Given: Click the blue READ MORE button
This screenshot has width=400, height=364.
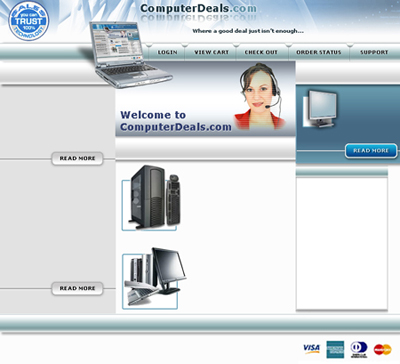Looking at the screenshot, I should point(371,151).
